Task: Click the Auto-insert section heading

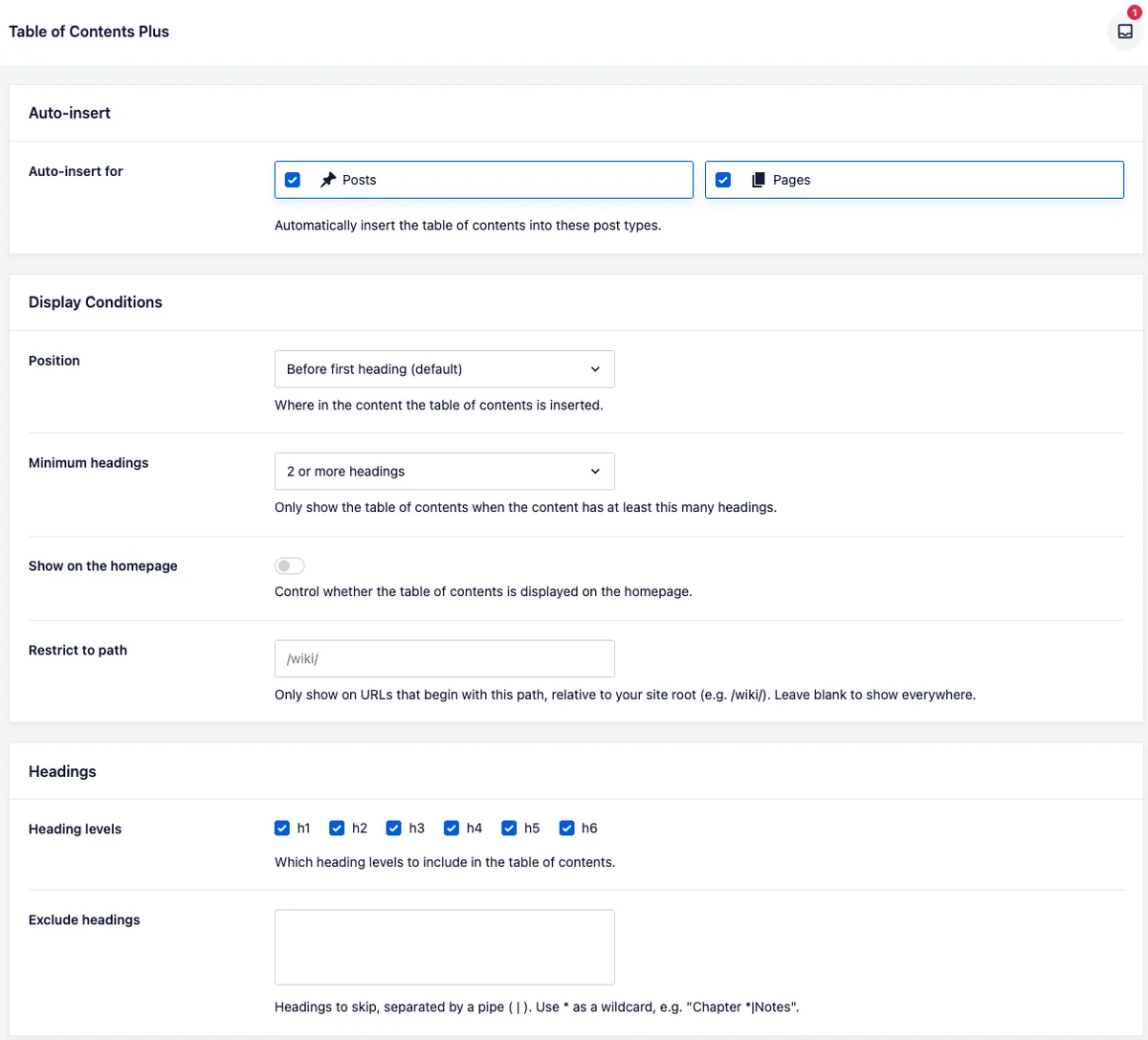Action: tap(70, 113)
